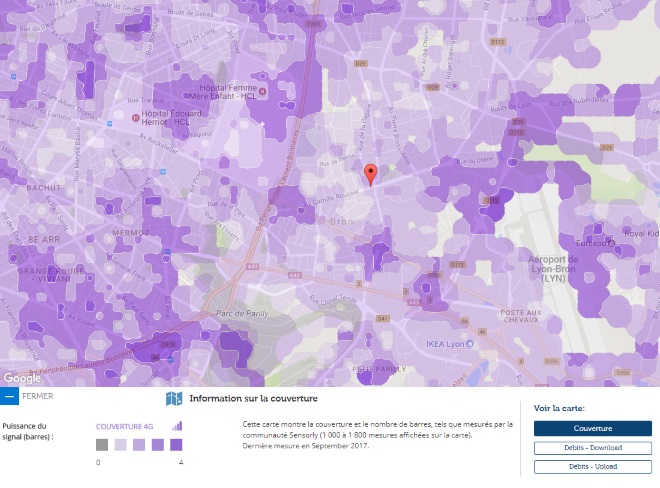Switch map to Débits - Upload
Screen dimensions: 660x488
592,466
